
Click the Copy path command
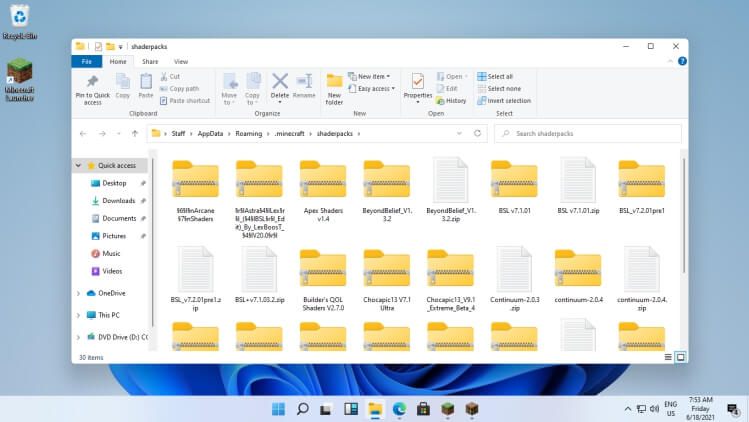179,88
